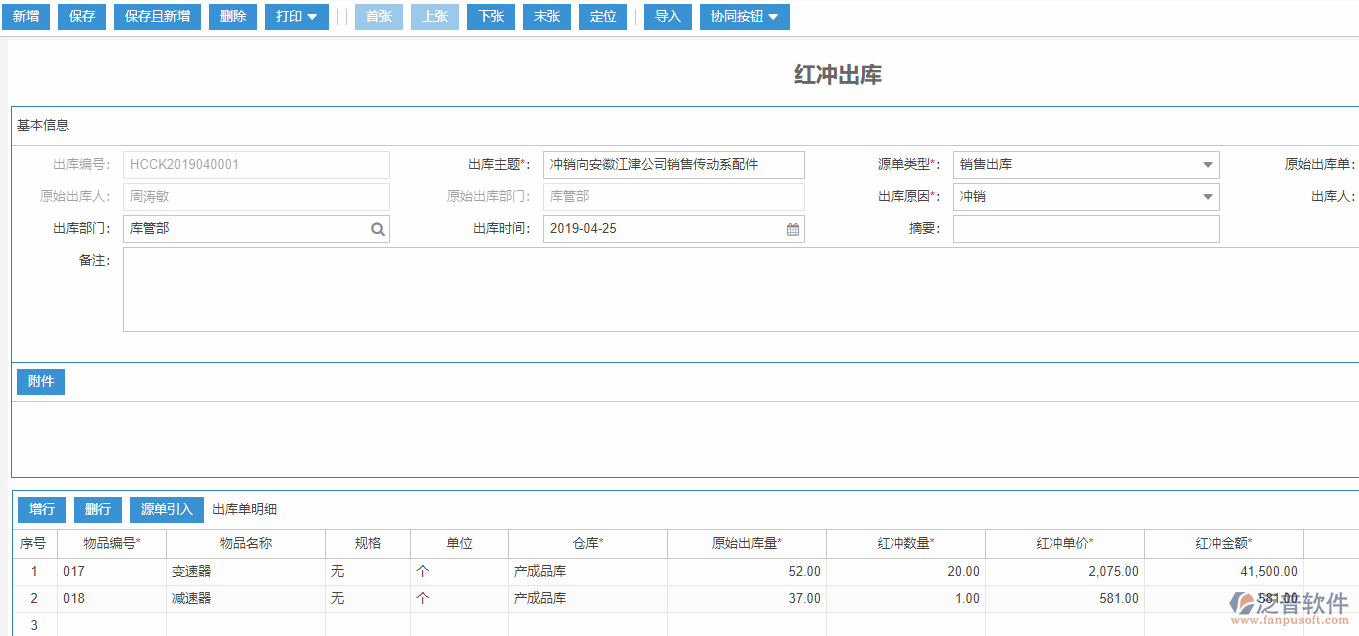1359x636 pixels.
Task: Click the 定位 button
Action: coord(603,17)
